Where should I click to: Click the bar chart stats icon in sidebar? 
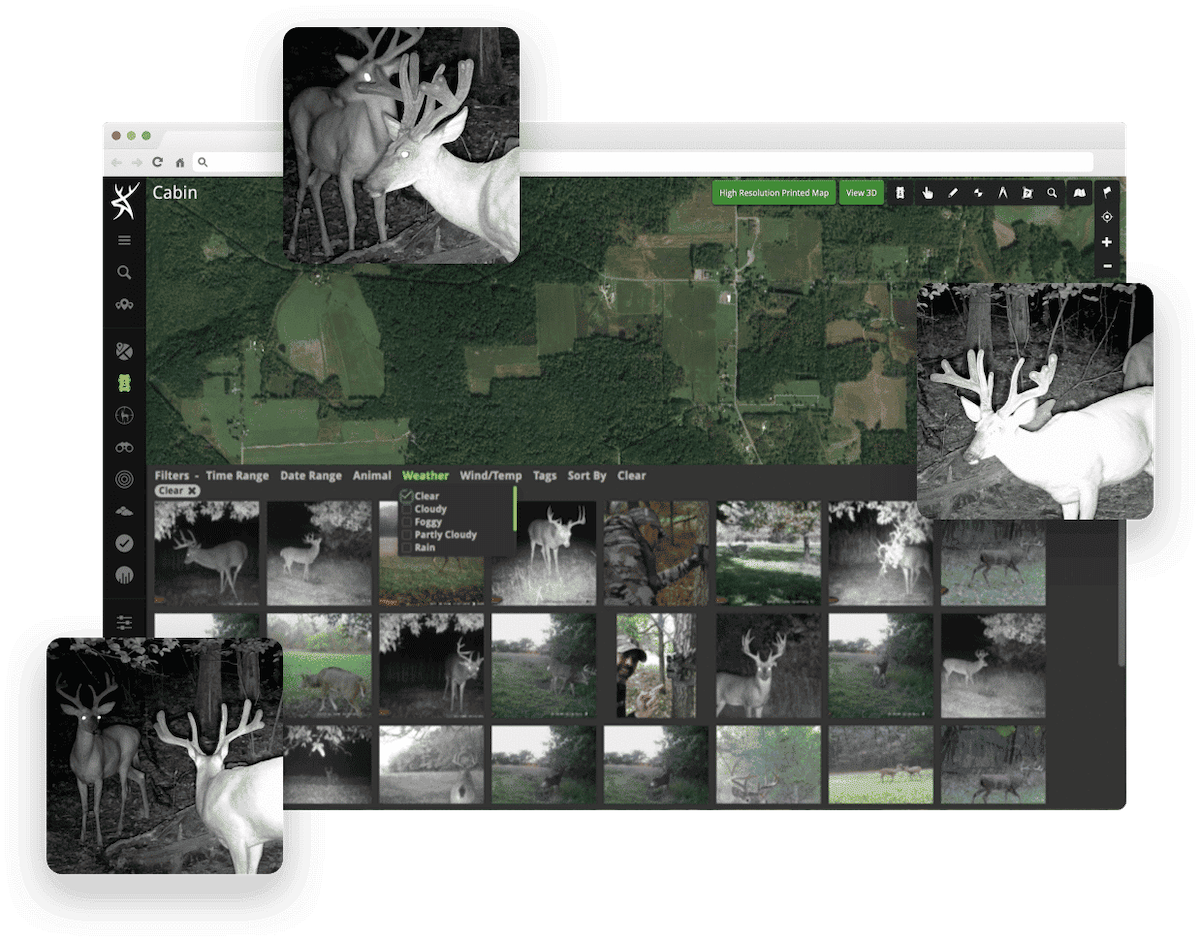(x=125, y=575)
